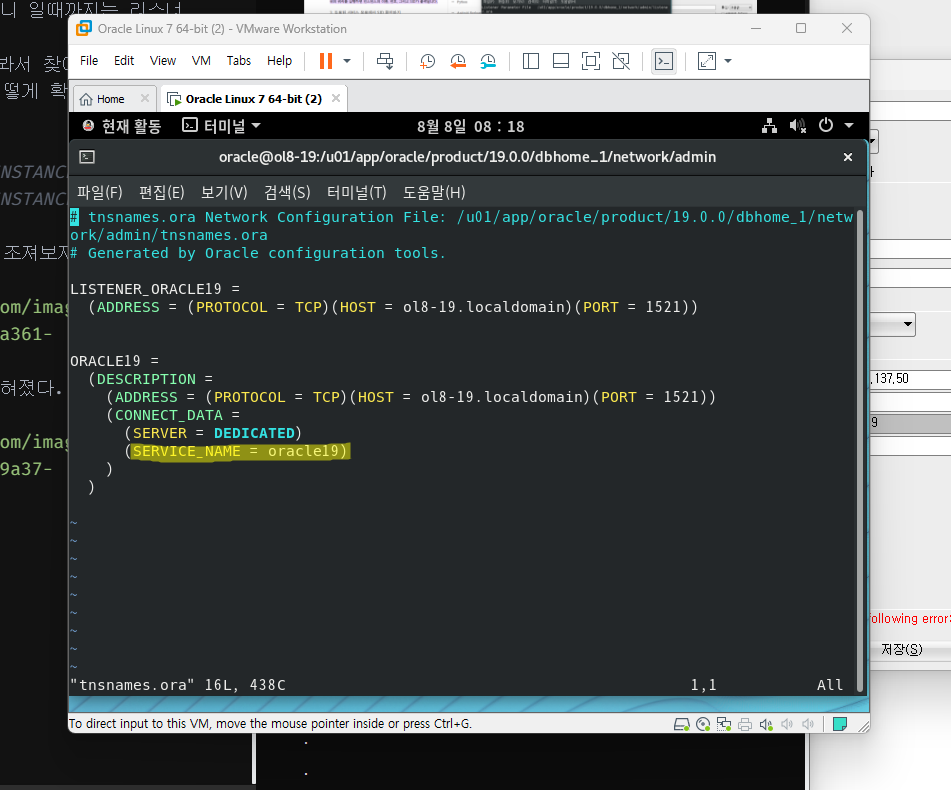Click the last greyed-out speaker status icon
Image resolution: width=951 pixels, height=790 pixels.
[808, 724]
